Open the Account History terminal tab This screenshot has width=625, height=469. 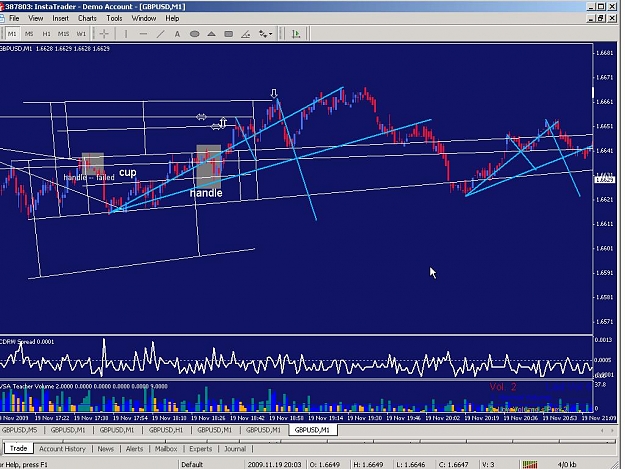(63, 449)
